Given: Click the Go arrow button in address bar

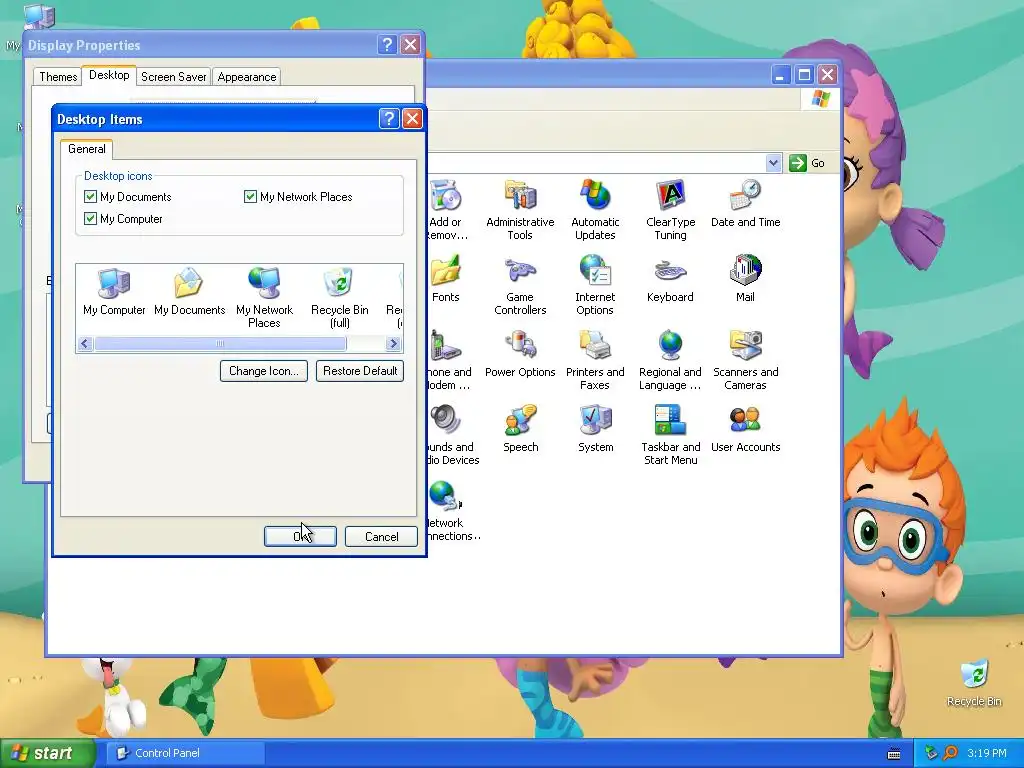Looking at the screenshot, I should tap(798, 163).
